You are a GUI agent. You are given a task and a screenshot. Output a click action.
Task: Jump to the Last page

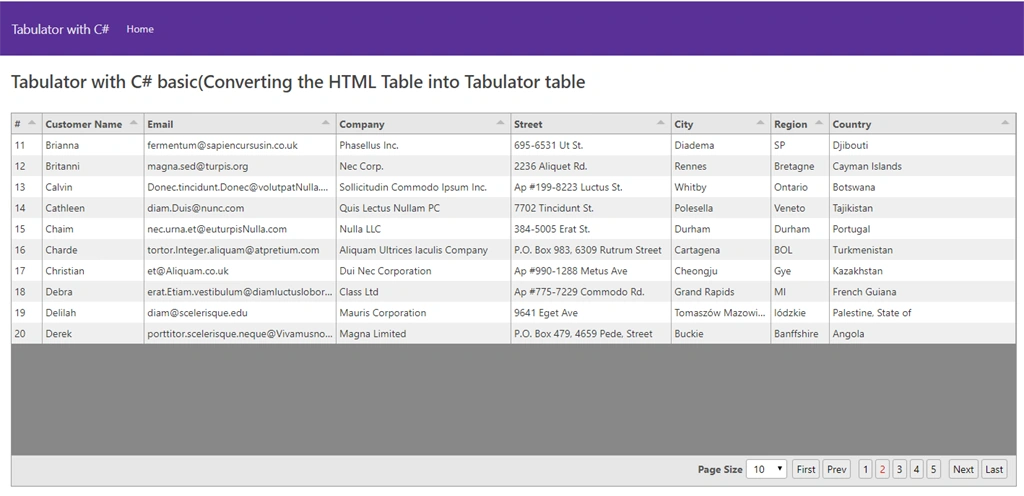994,469
